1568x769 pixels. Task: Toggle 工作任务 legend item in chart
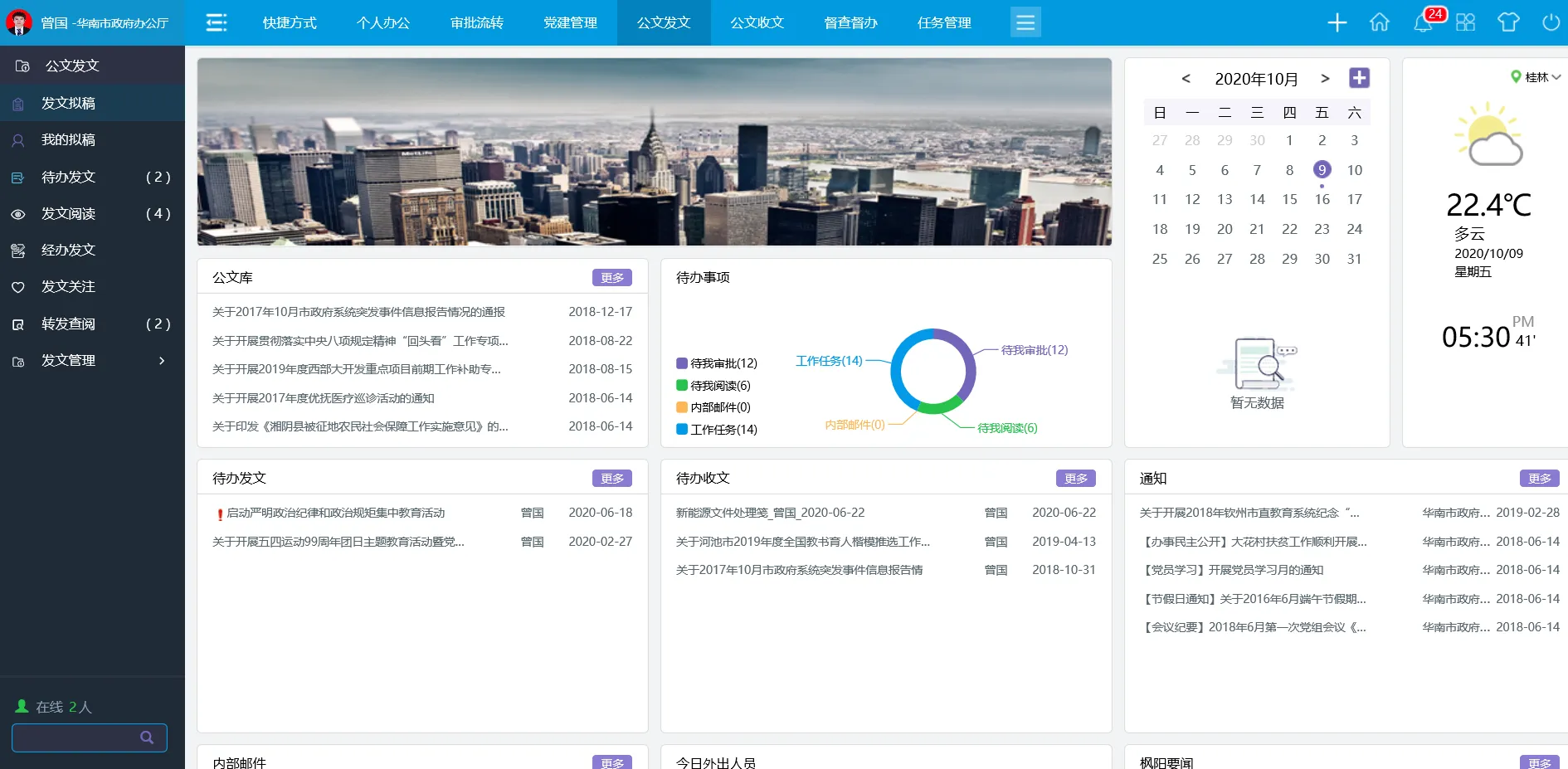717,430
